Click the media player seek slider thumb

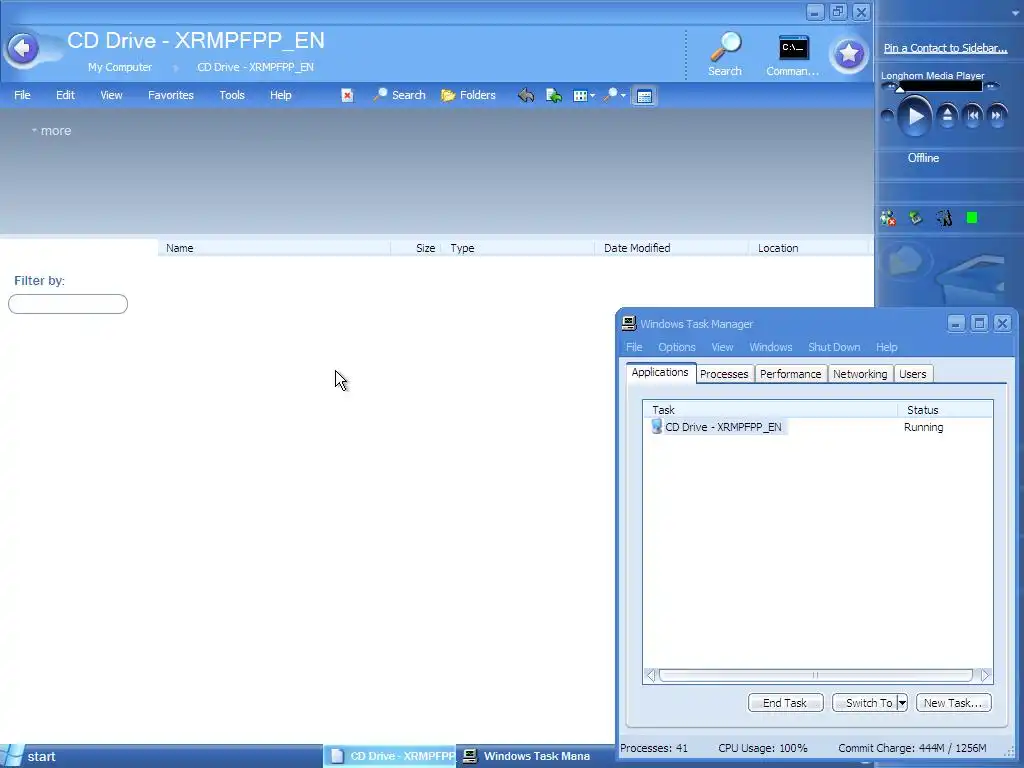pos(900,88)
